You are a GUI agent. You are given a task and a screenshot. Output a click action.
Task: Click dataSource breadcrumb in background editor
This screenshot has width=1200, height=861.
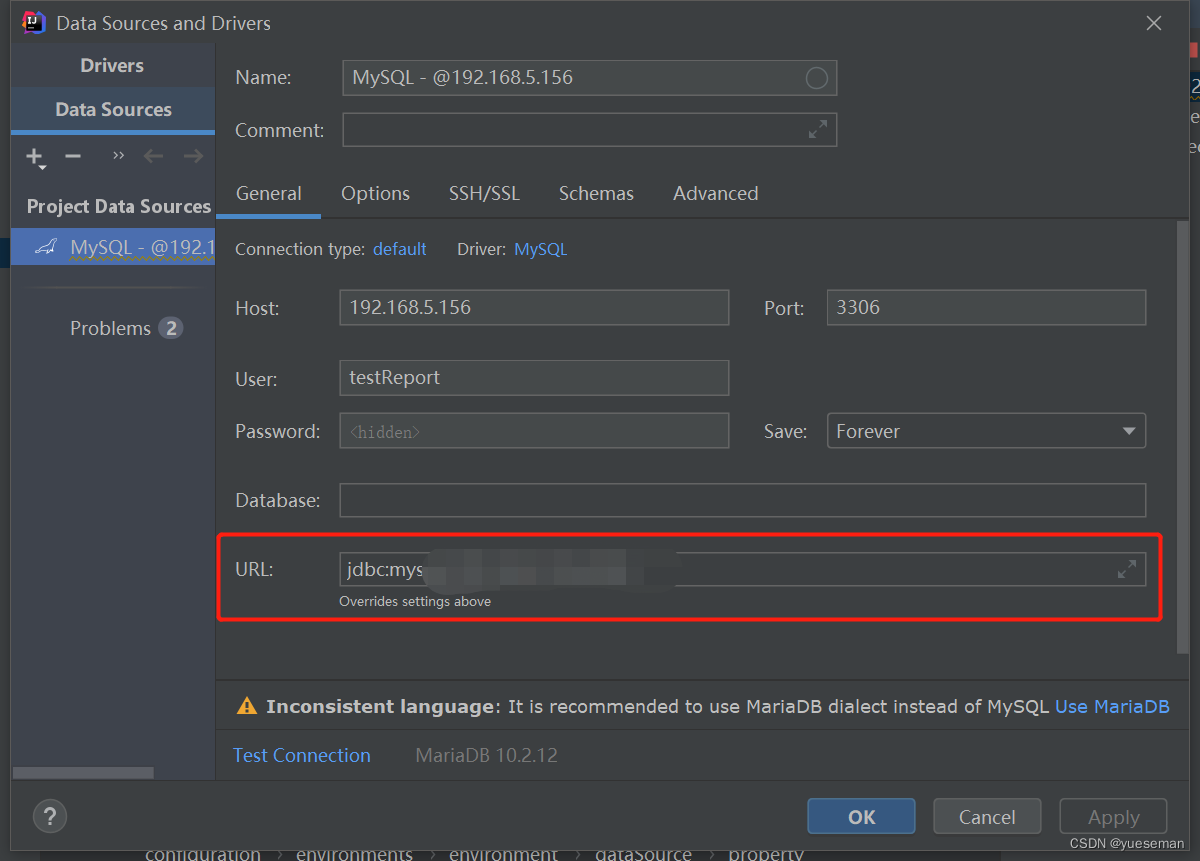point(643,854)
